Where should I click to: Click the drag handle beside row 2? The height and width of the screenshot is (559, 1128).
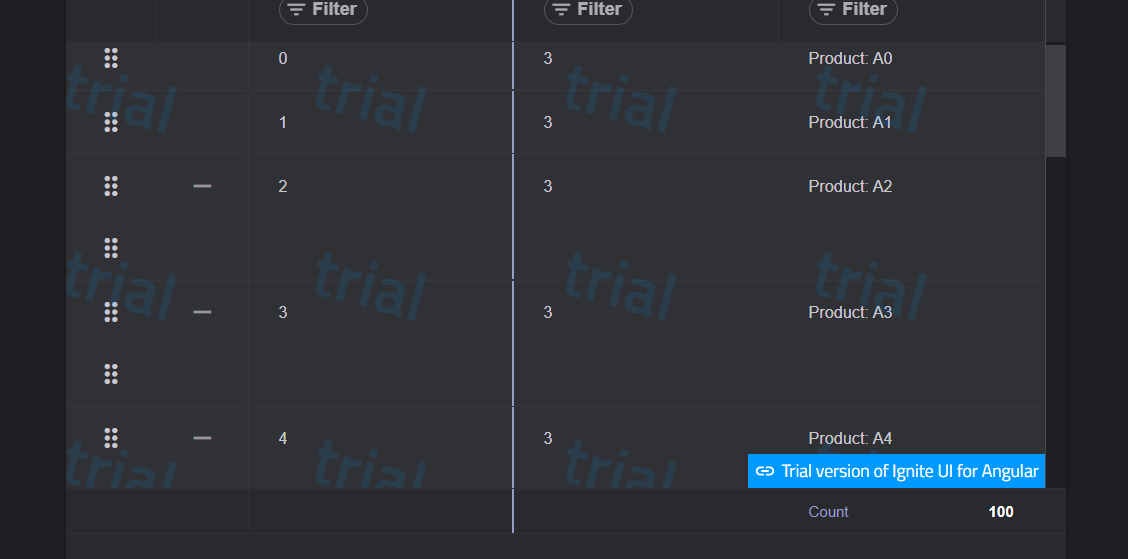tap(111, 186)
